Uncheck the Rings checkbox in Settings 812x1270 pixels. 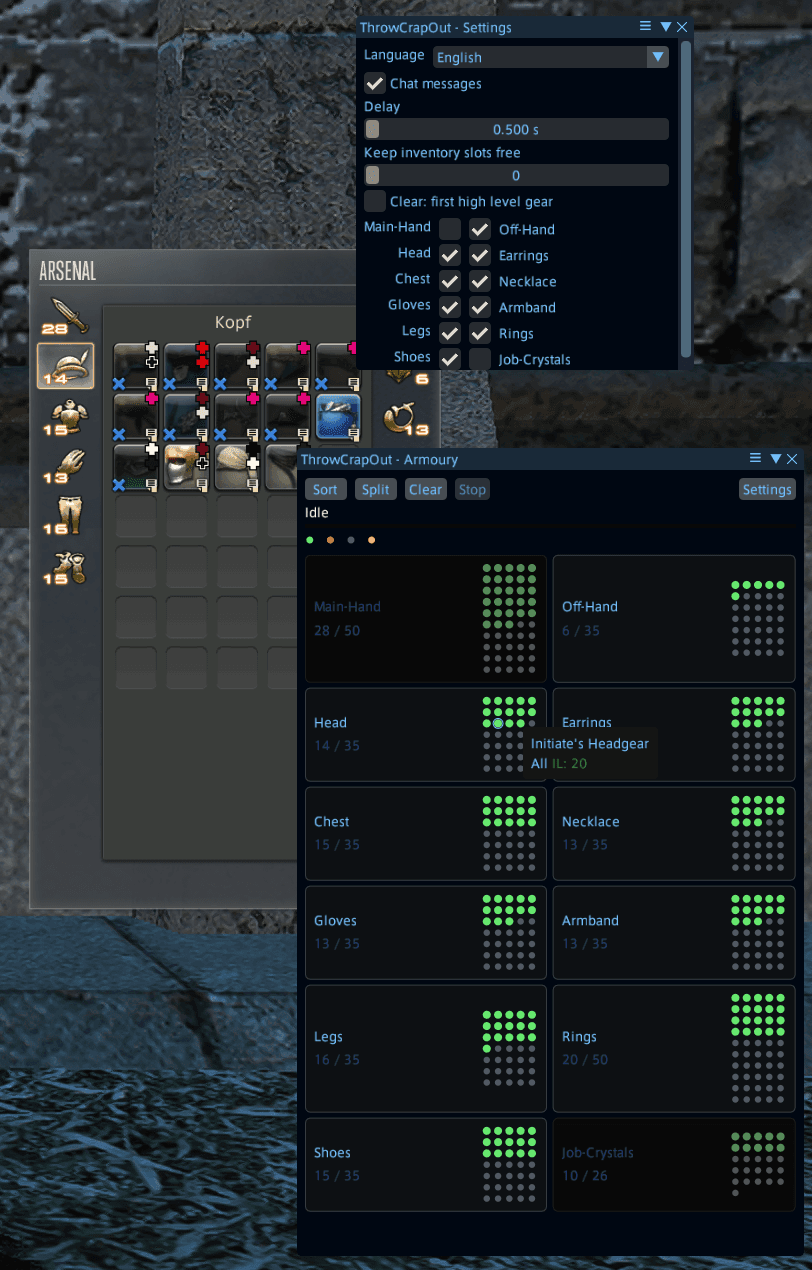pos(480,333)
